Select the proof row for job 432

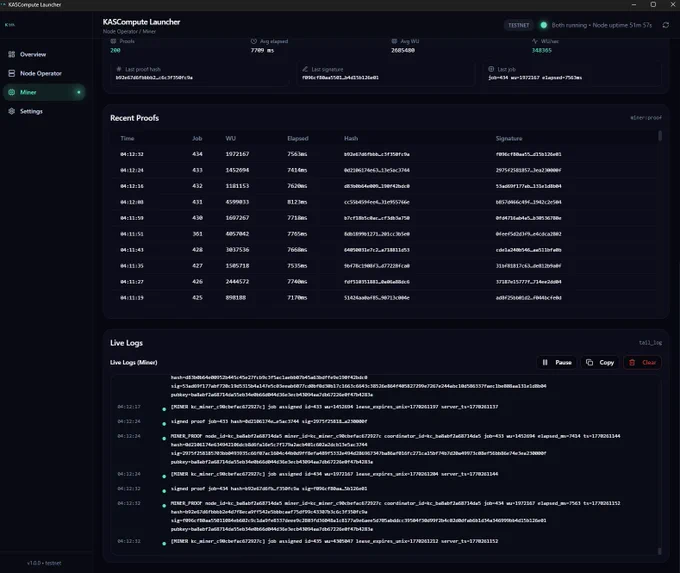384,186
